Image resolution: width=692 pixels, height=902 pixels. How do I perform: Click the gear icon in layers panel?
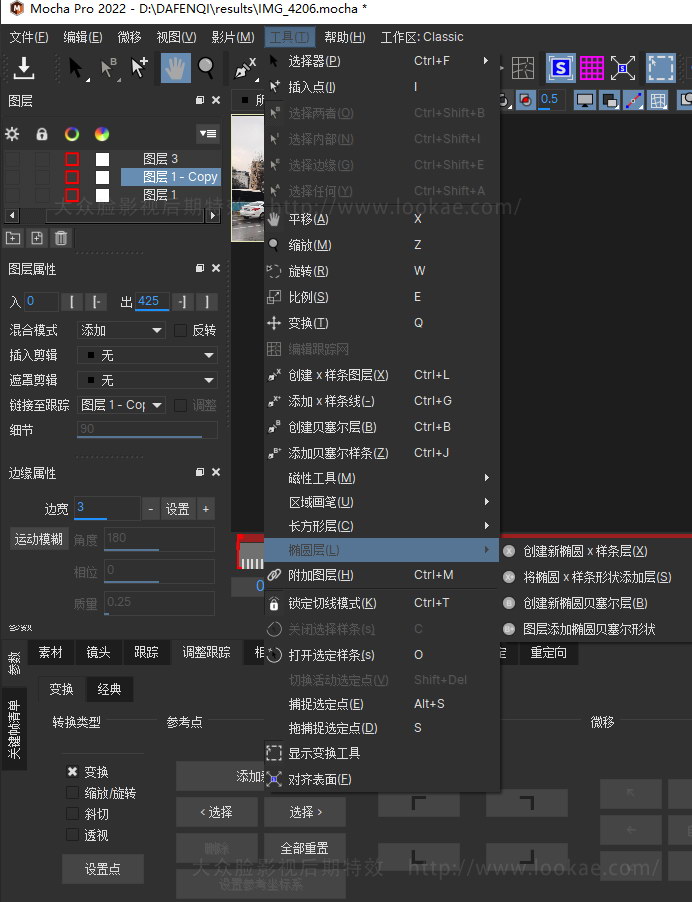point(13,134)
